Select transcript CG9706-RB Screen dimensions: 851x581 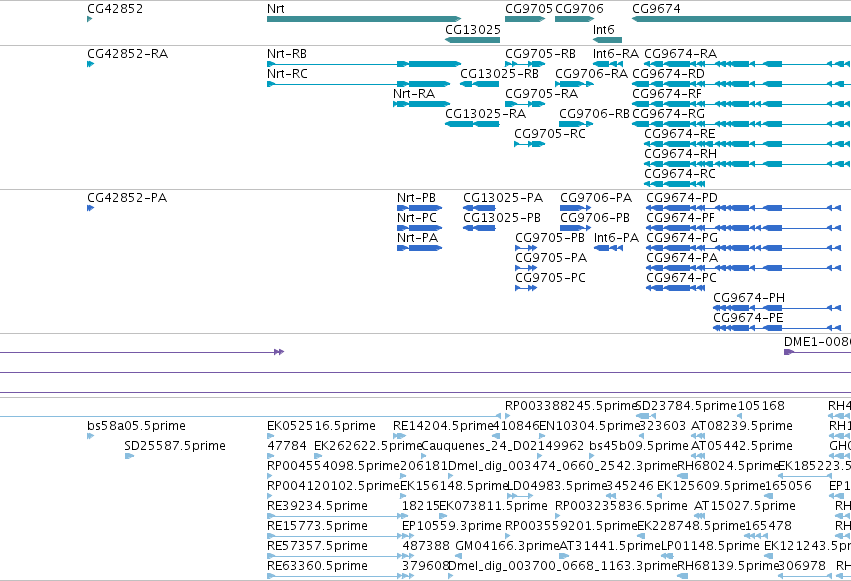(x=576, y=124)
